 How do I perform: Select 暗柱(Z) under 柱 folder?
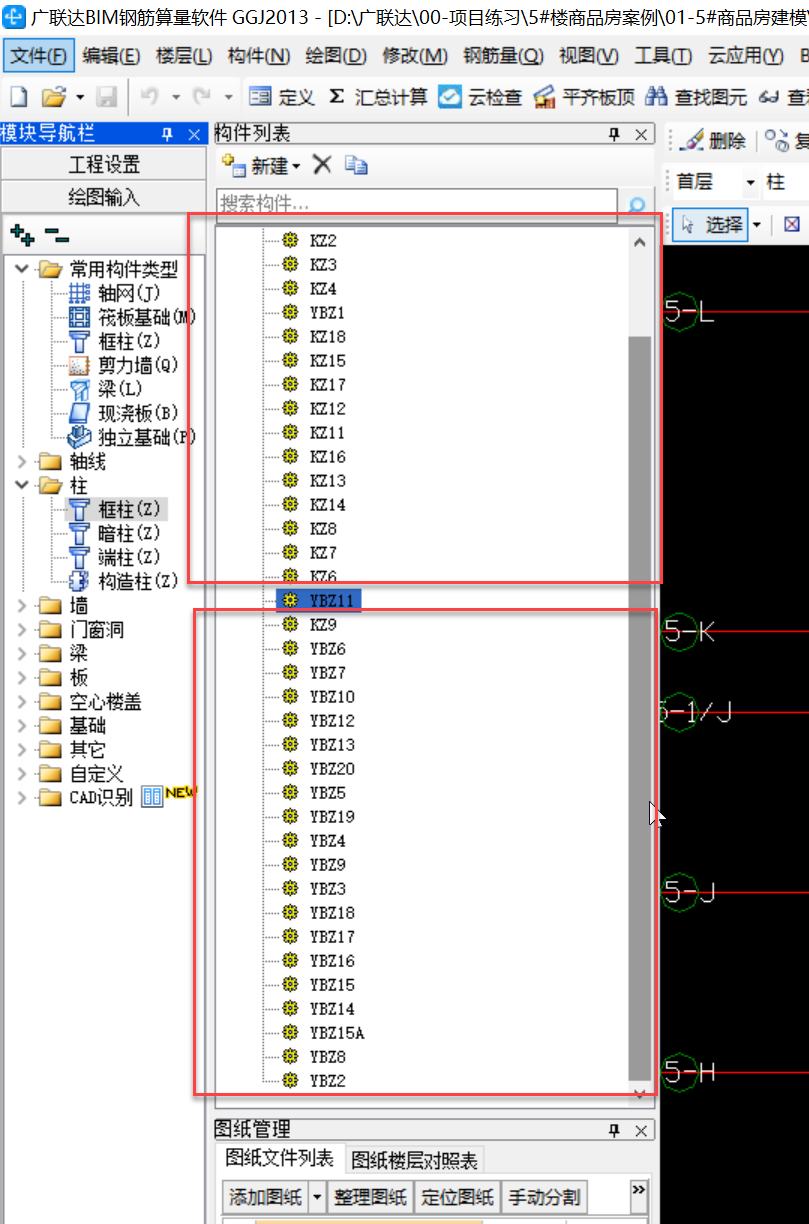click(114, 533)
